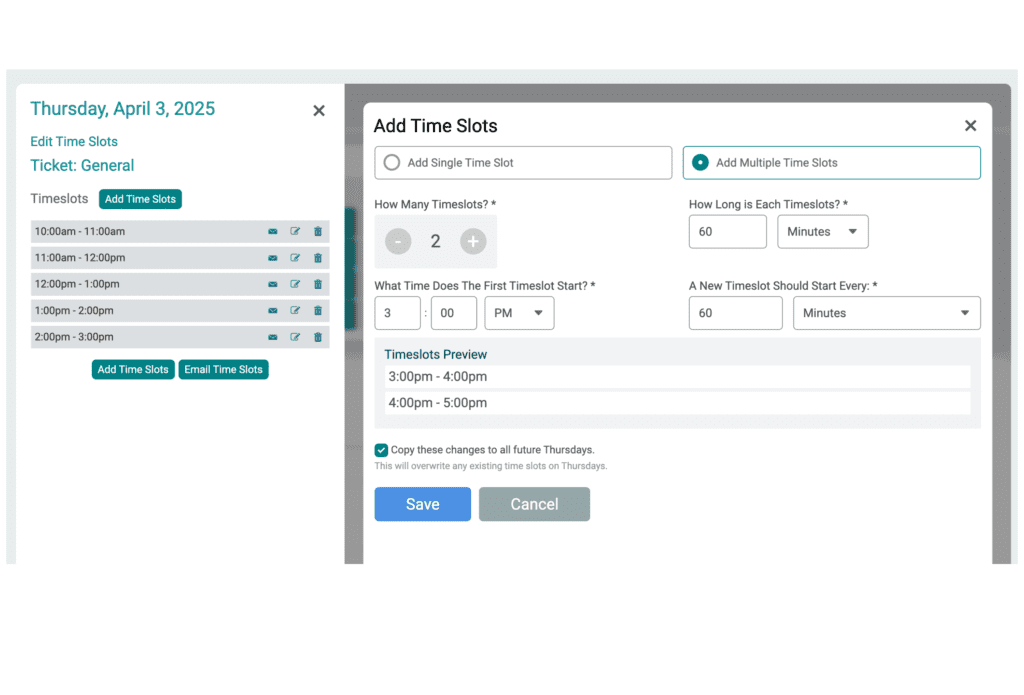Save the new time slots
Screen dimensions: 1024x695
[422, 504]
